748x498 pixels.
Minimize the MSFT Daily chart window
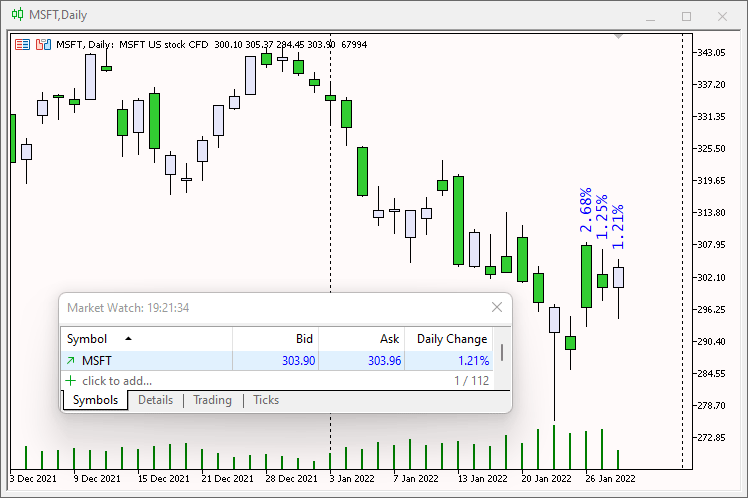tap(650, 16)
